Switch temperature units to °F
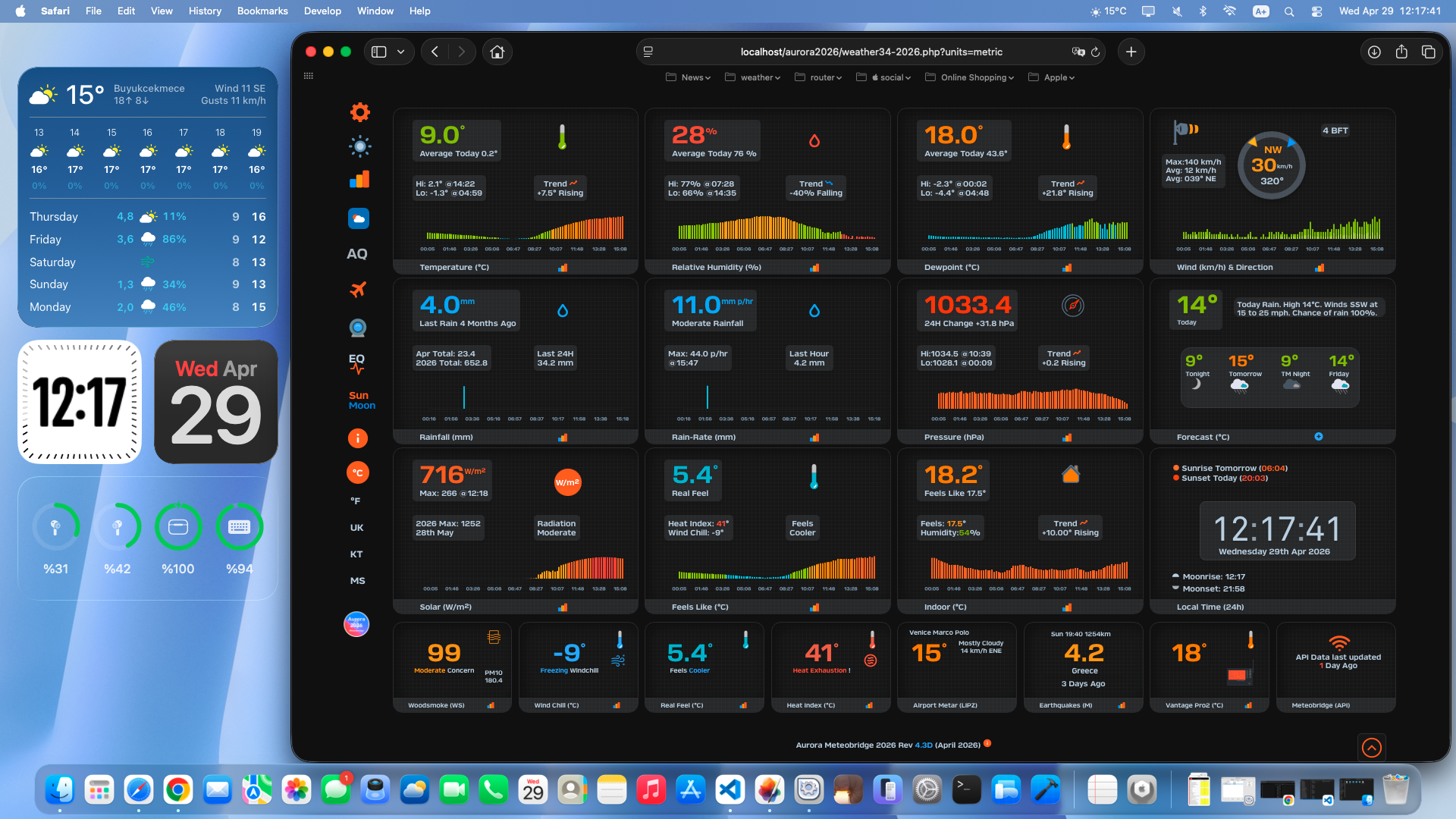 click(x=356, y=501)
